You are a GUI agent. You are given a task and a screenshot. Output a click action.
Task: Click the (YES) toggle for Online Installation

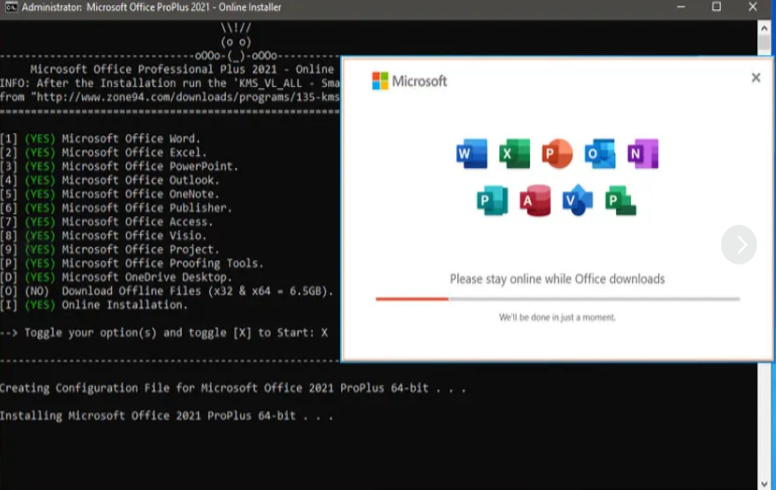pyautogui.click(x=40, y=305)
